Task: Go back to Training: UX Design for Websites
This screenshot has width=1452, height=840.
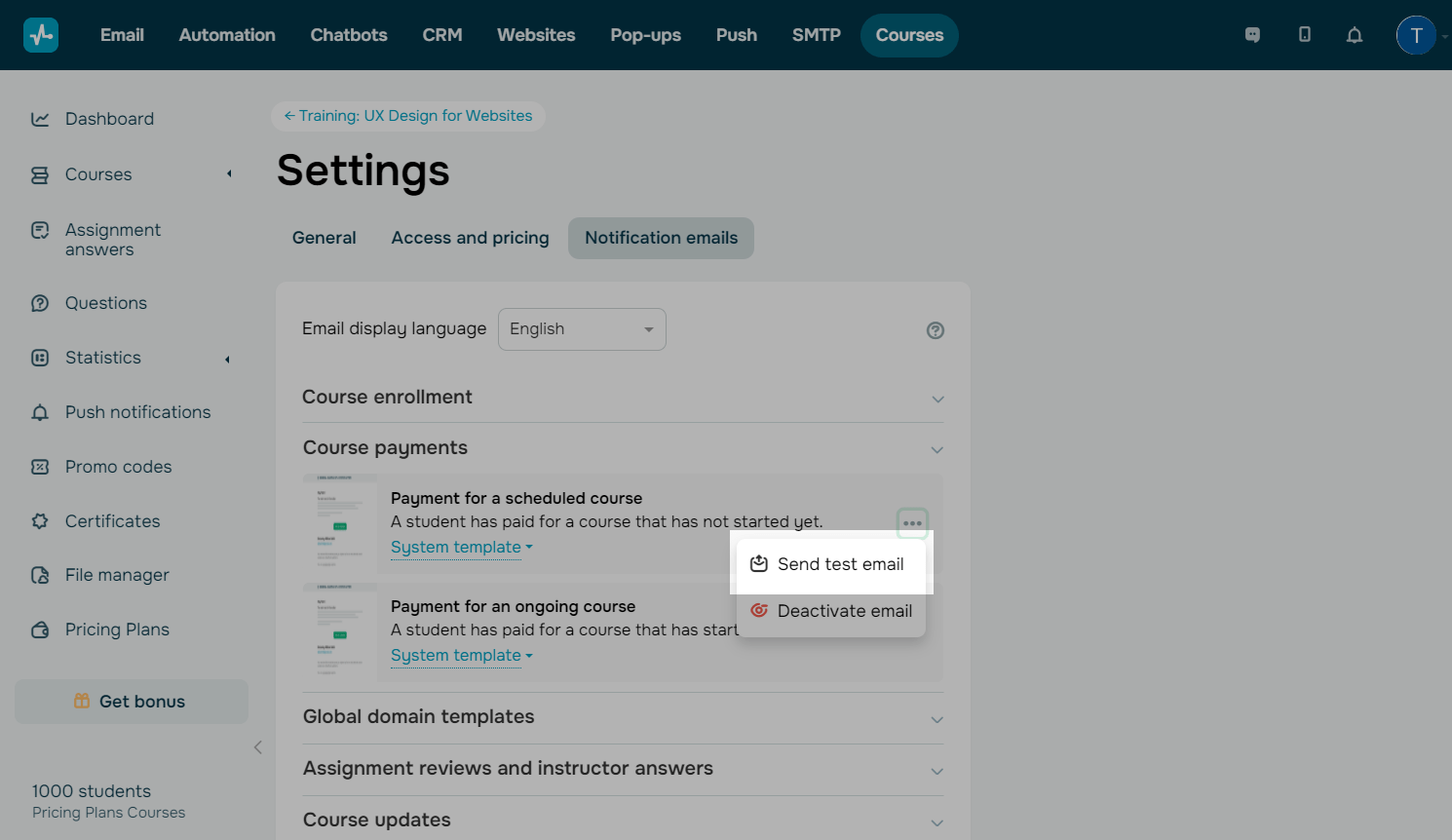Action: point(408,116)
